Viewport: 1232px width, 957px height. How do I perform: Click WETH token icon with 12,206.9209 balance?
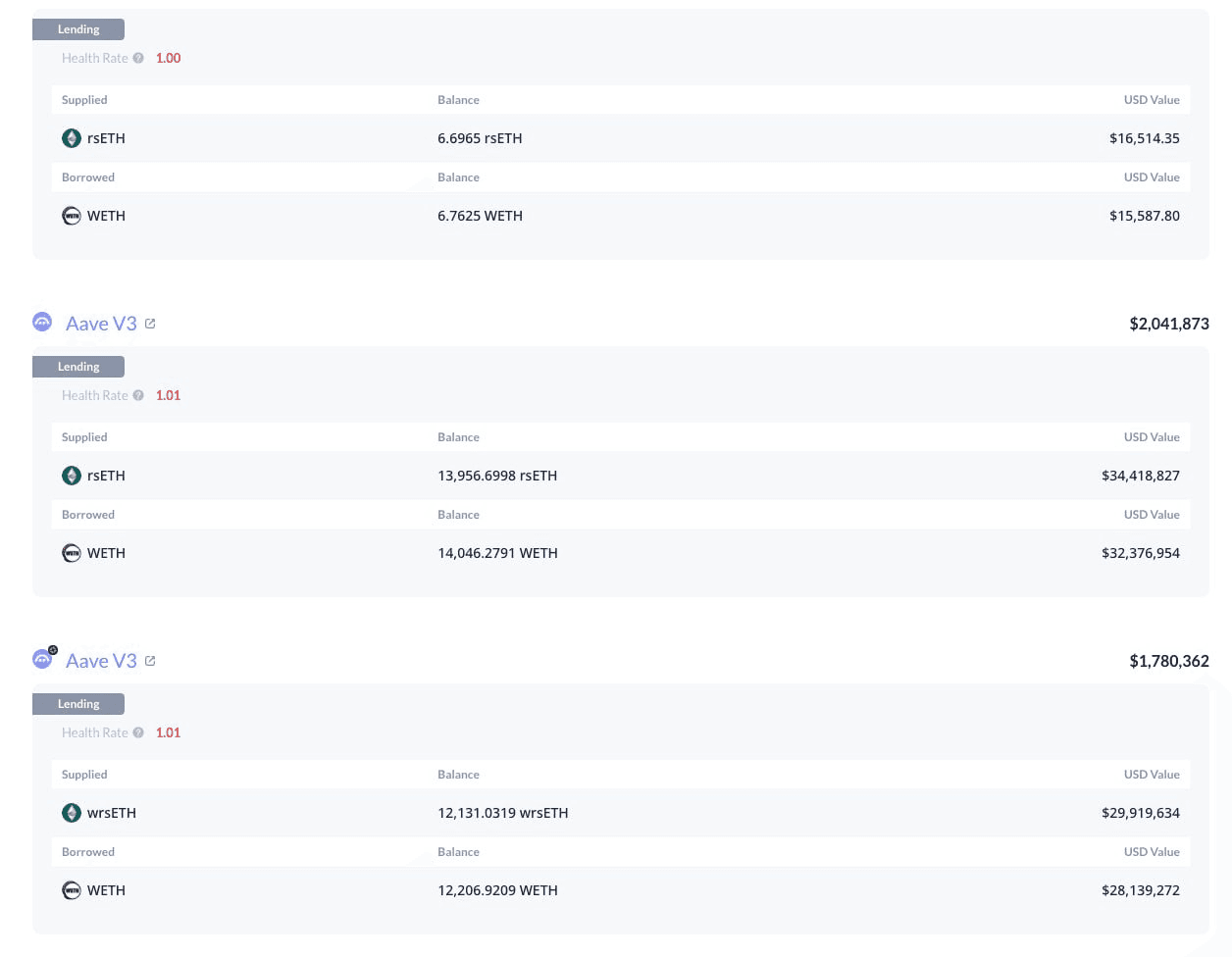[x=72, y=890]
